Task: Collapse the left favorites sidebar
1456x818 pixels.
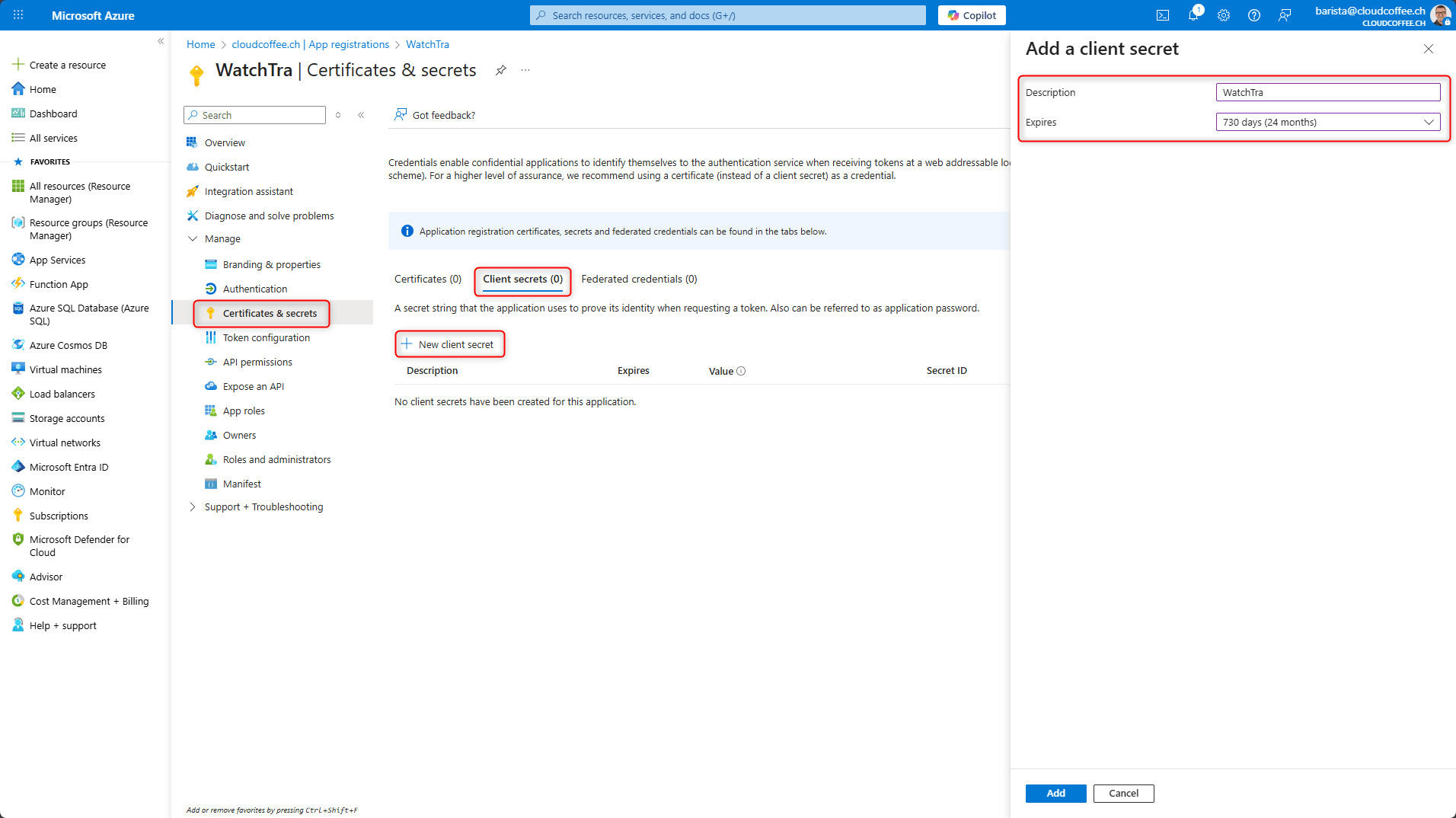Action: point(161,41)
